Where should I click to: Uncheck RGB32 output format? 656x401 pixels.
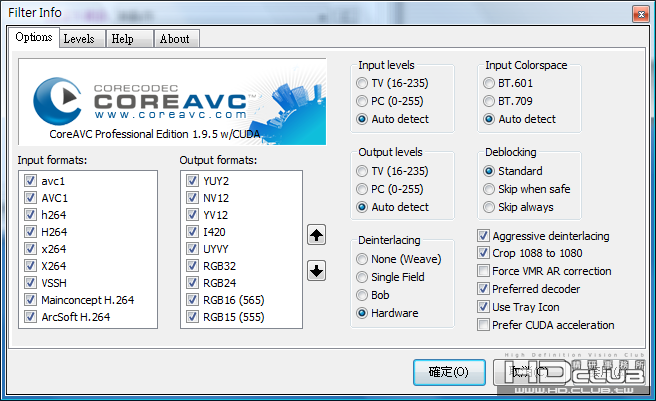coord(192,266)
